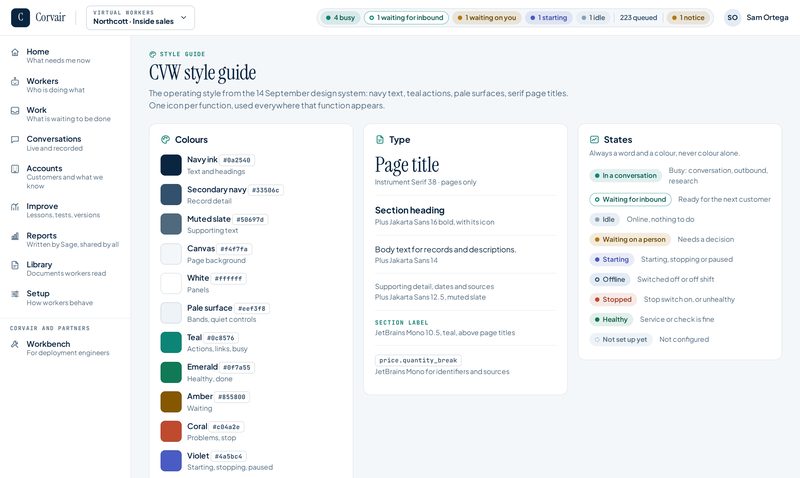Select the Coral colour swatch
Screen dimensions: 800x478
coord(171,432)
